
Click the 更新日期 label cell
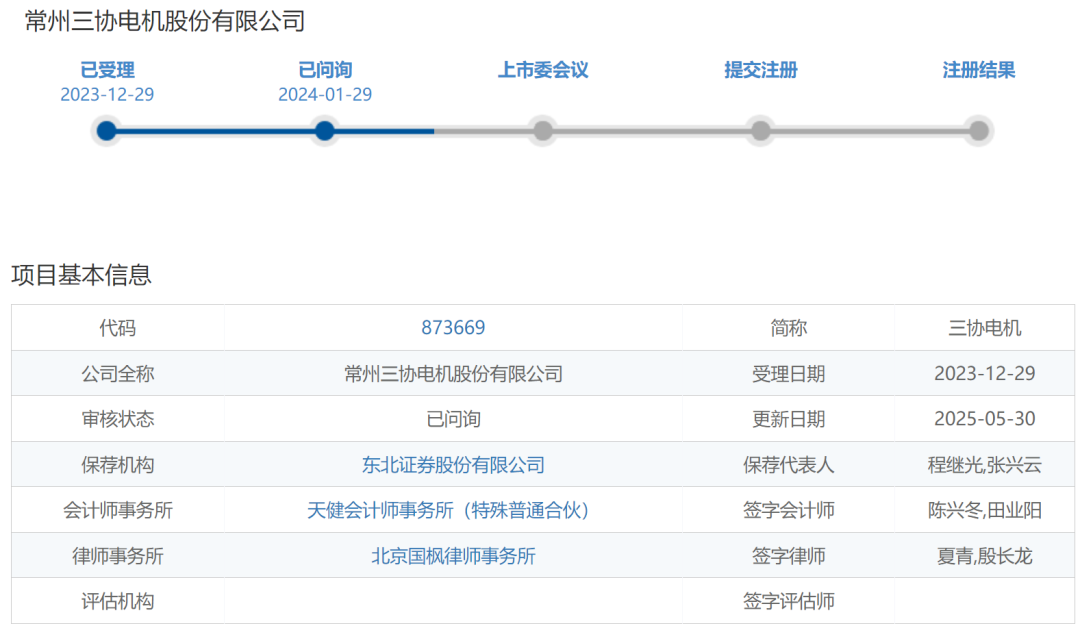[789, 419]
